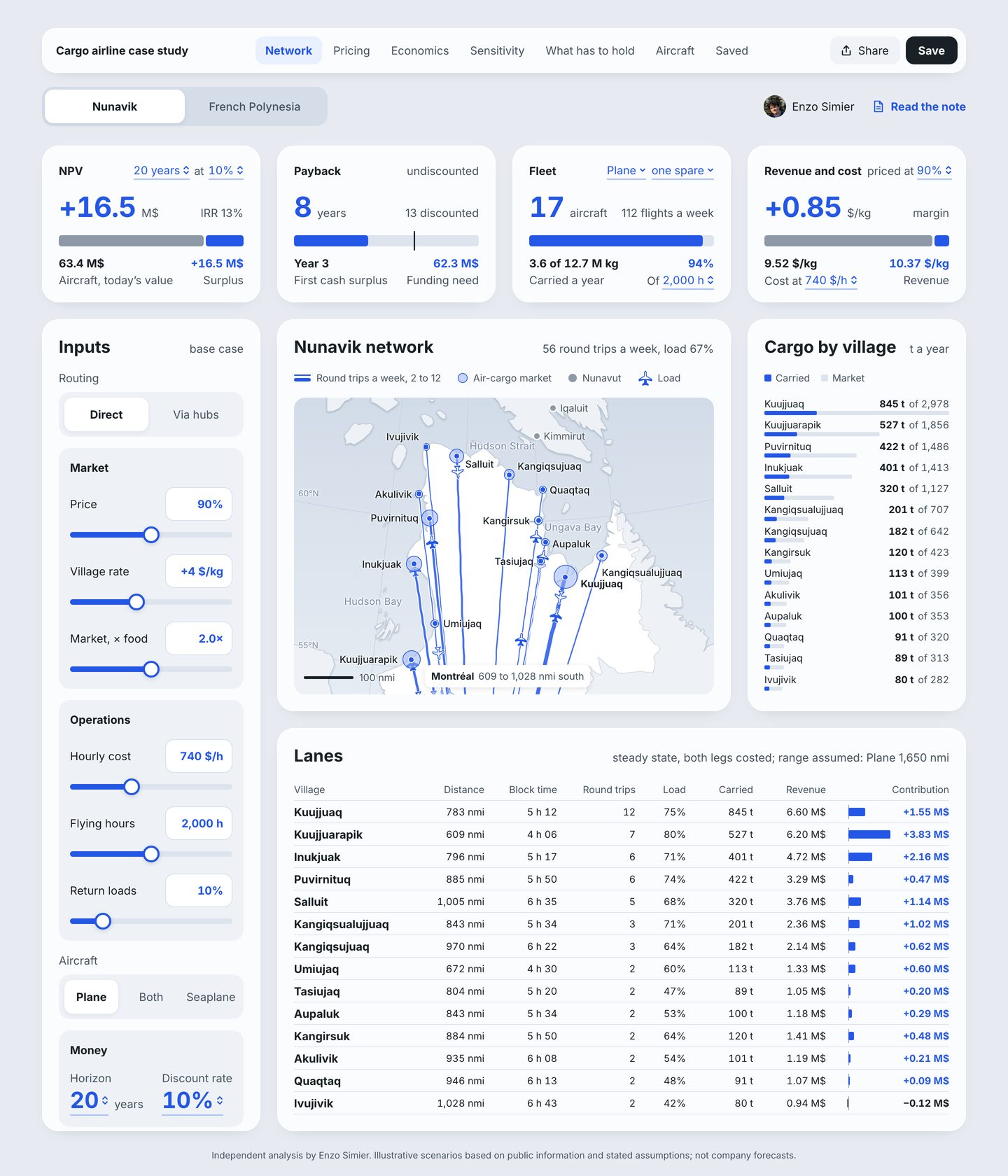Image resolution: width=1008 pixels, height=1176 pixels.
Task: Click the Price 90% input field
Action: coord(199,504)
